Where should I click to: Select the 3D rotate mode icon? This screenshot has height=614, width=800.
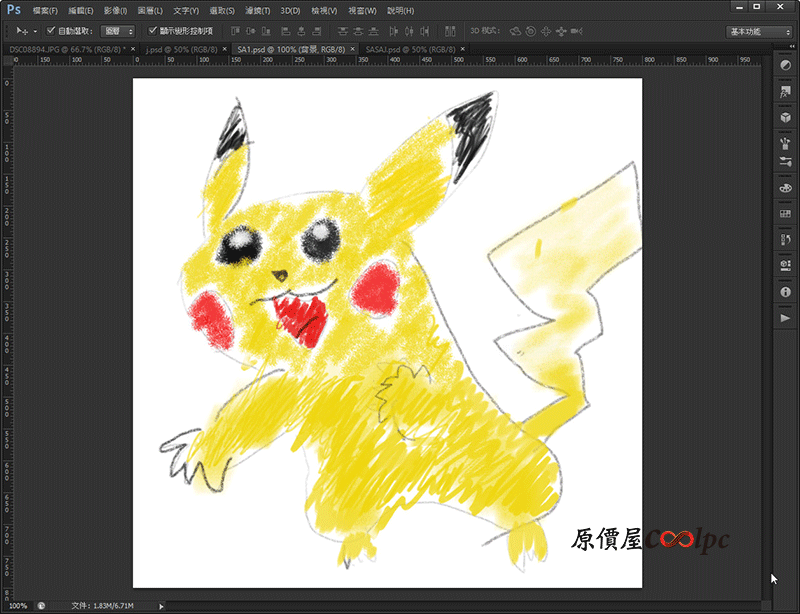point(515,31)
